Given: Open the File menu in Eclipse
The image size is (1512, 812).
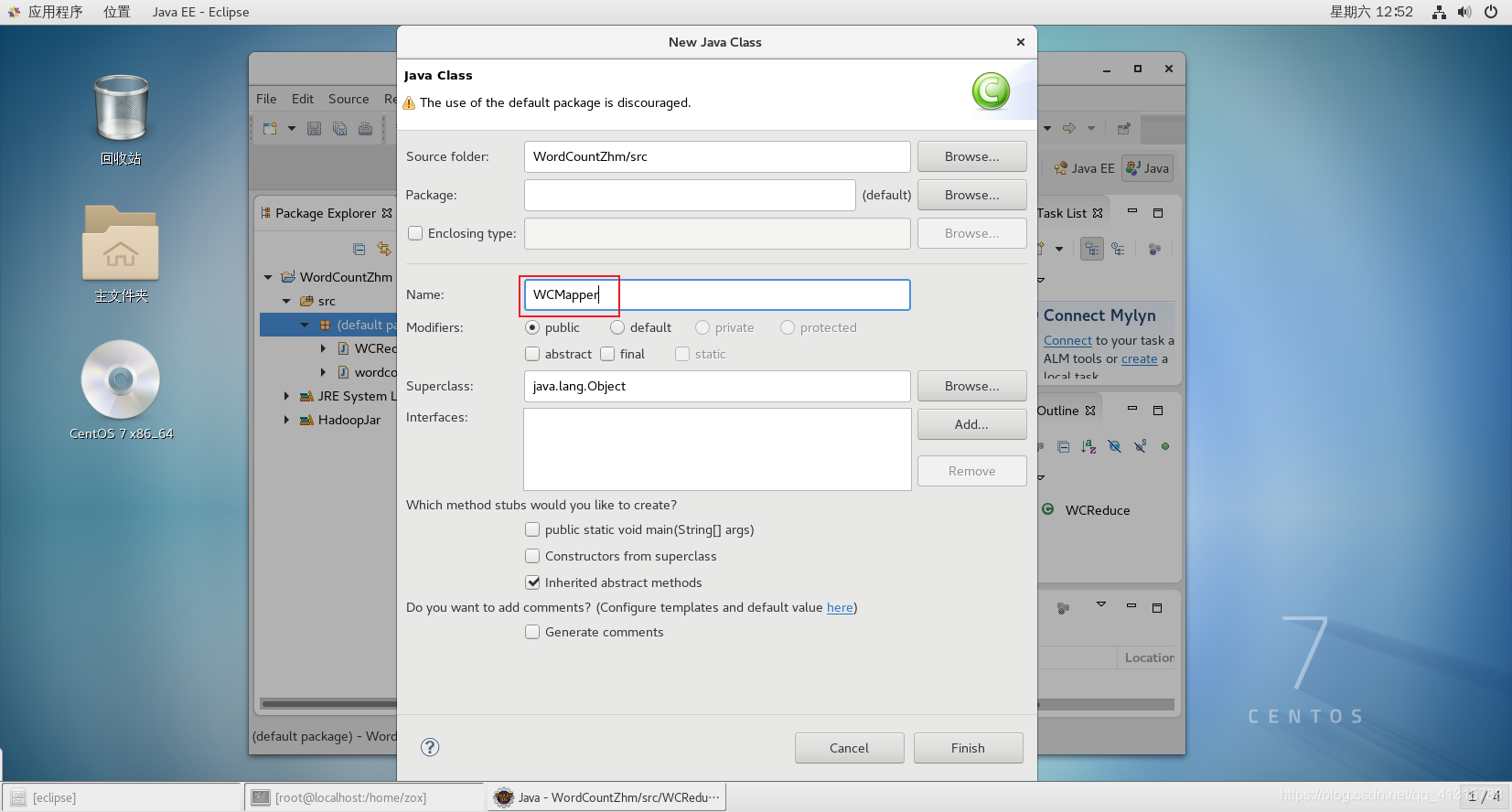Looking at the screenshot, I should click(266, 99).
